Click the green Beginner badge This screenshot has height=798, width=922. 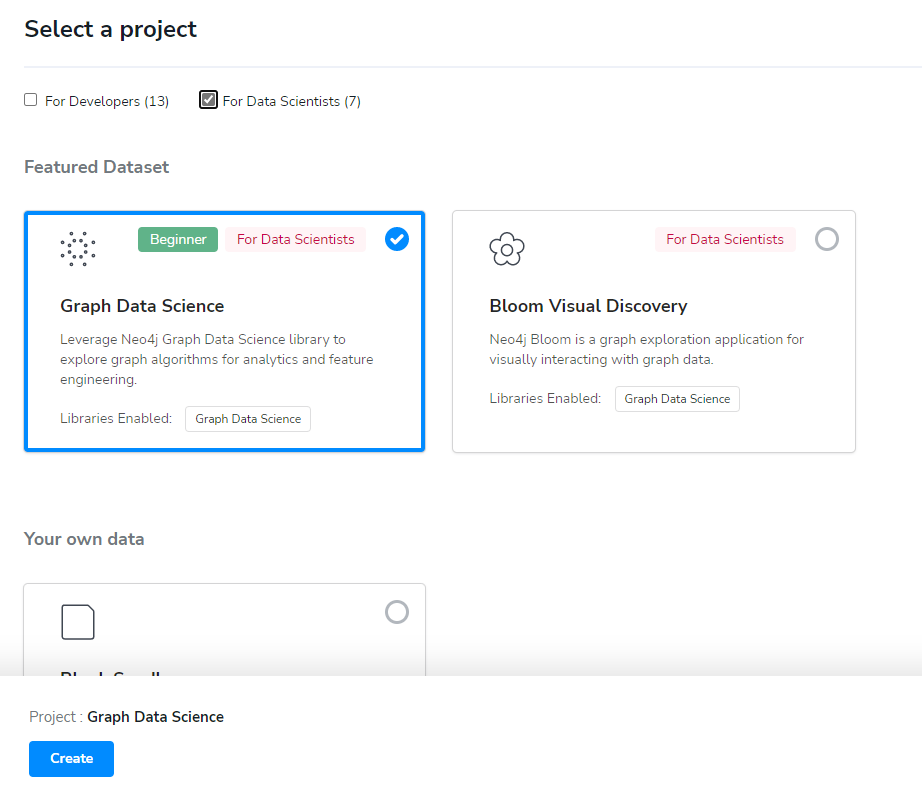coord(178,239)
